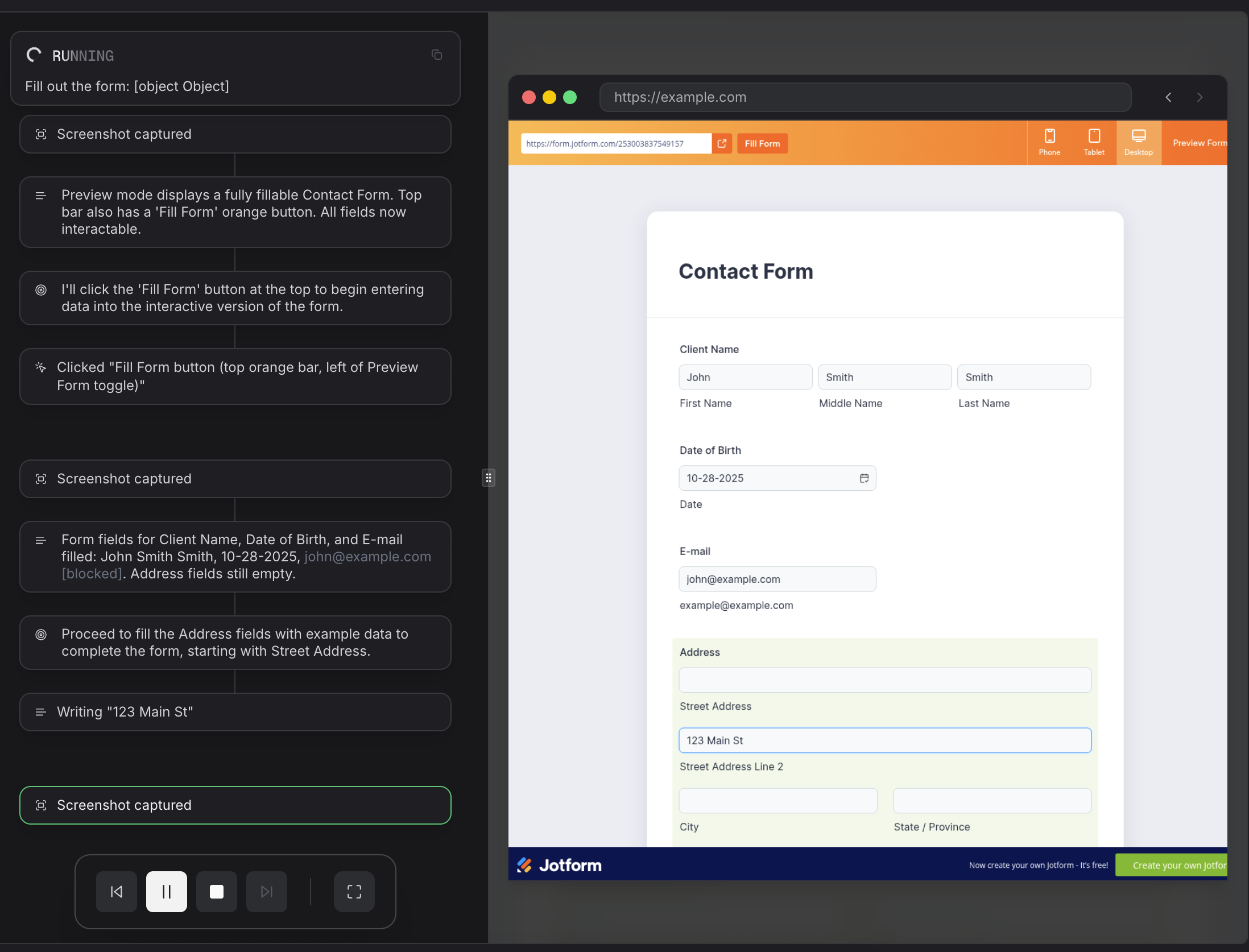1249x952 pixels.
Task: Click the Fill Form orange button
Action: click(x=762, y=143)
